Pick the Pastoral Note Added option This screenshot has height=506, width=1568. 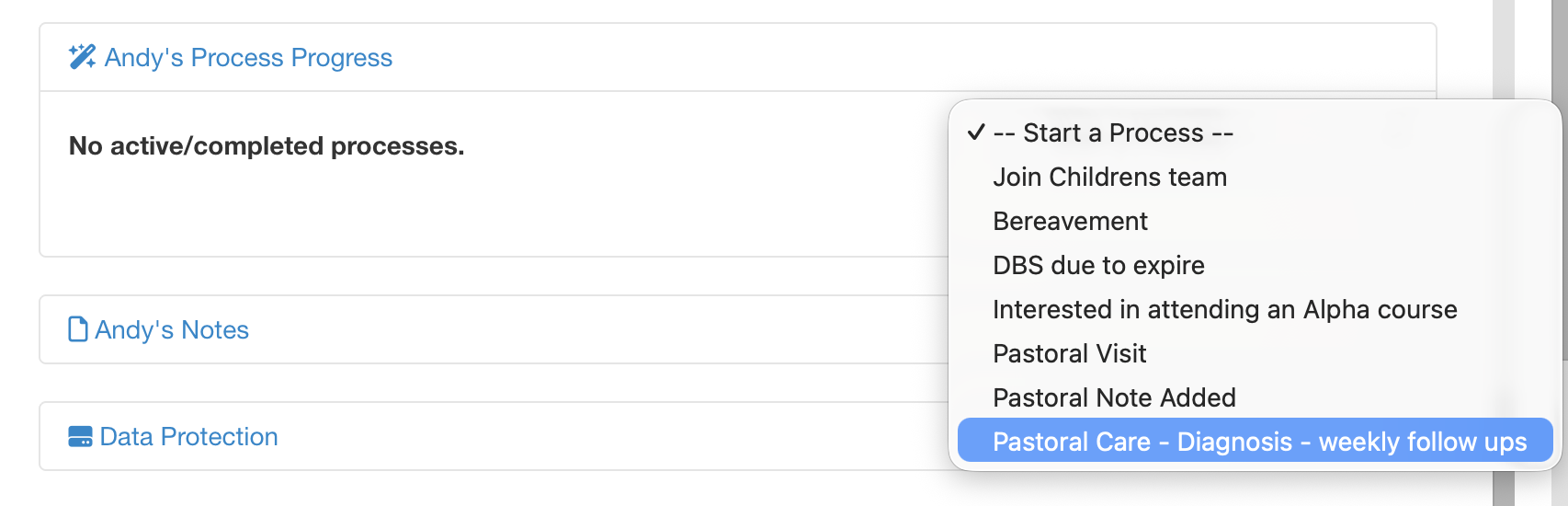[1114, 397]
